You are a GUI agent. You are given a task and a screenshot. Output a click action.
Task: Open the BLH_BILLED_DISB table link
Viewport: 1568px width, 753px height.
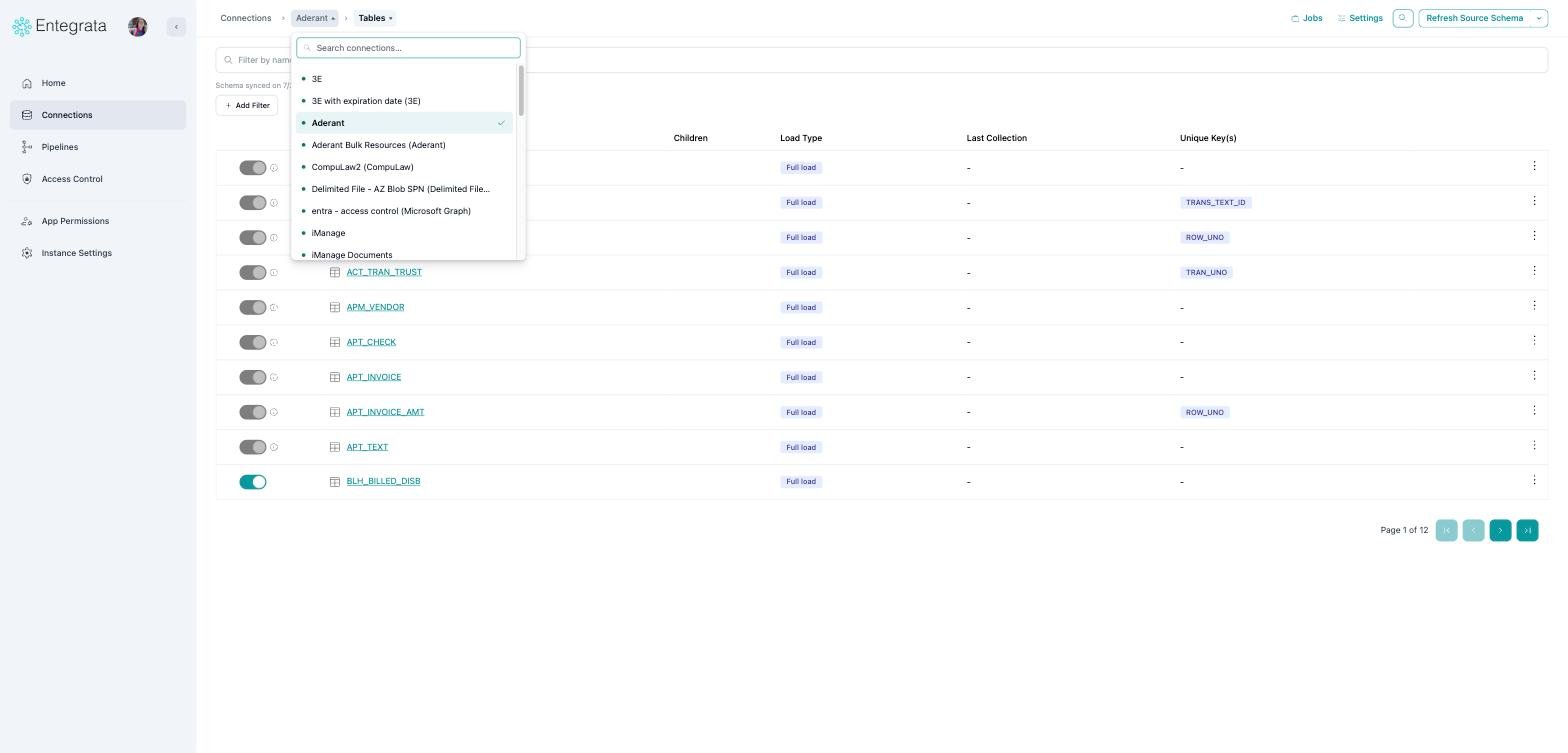383,481
